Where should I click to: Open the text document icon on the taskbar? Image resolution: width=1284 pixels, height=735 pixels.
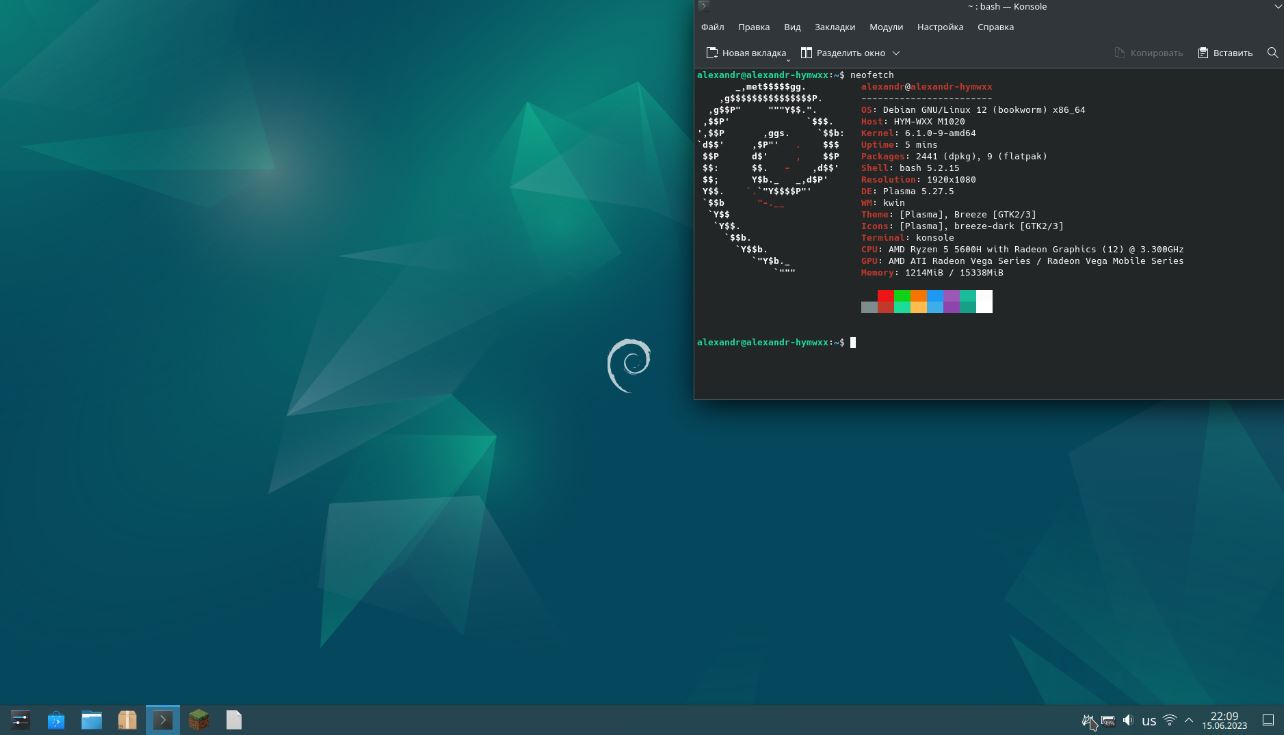pos(233,719)
